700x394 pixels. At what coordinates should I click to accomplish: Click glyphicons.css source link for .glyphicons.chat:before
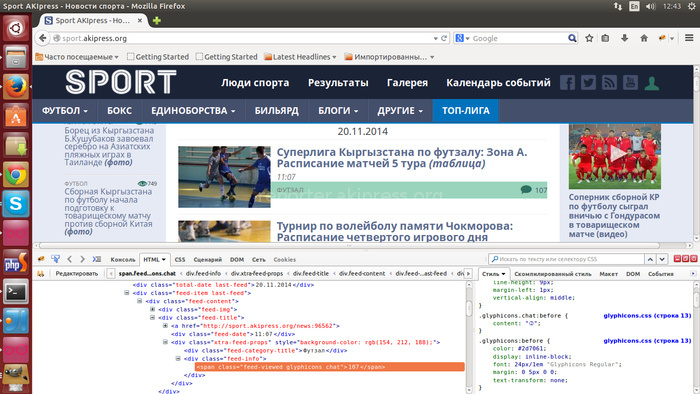647,315
